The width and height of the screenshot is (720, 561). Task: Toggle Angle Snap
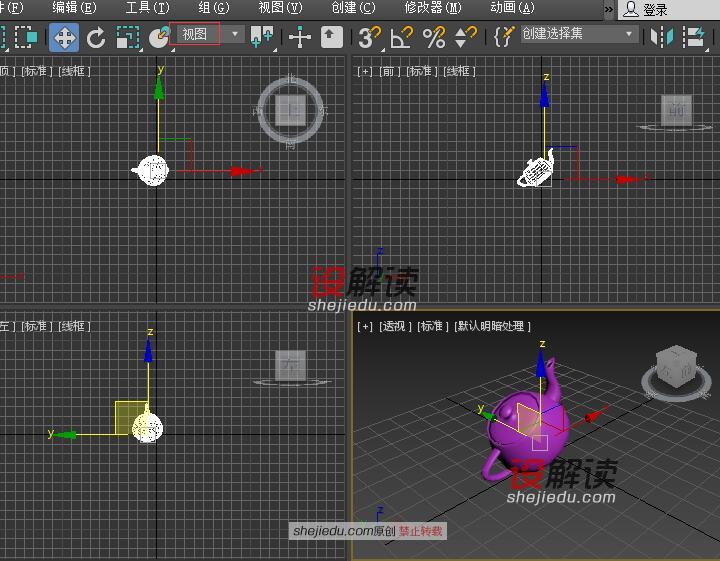(x=402, y=37)
